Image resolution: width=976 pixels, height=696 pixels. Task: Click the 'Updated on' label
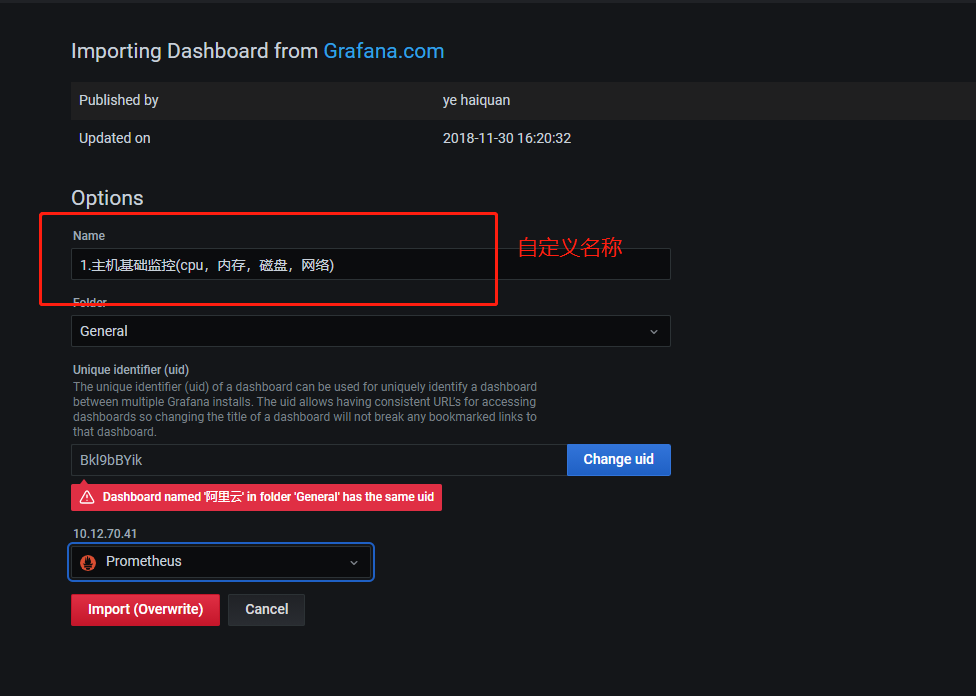[x=115, y=138]
